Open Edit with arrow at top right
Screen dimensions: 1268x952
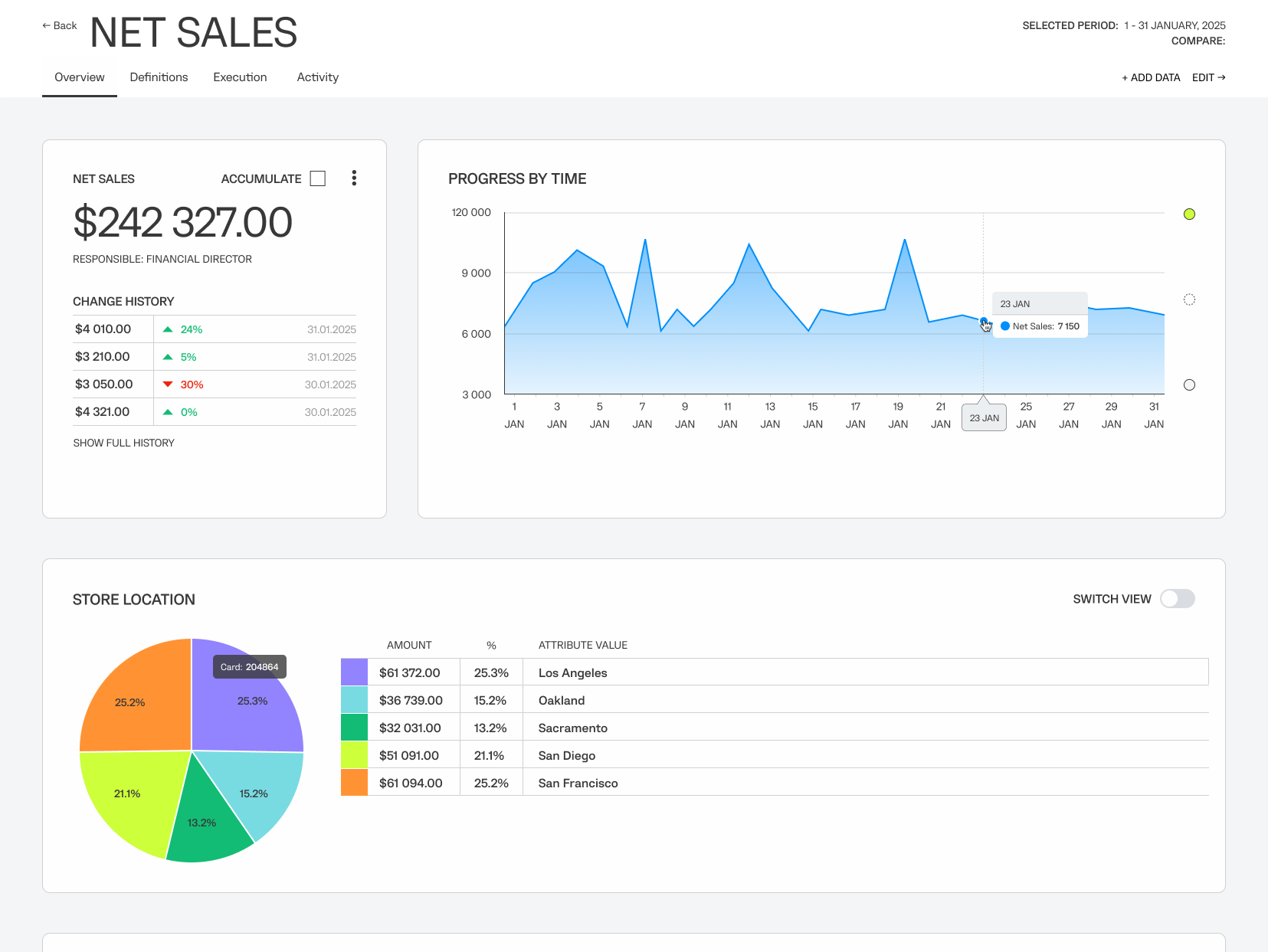[1208, 77]
